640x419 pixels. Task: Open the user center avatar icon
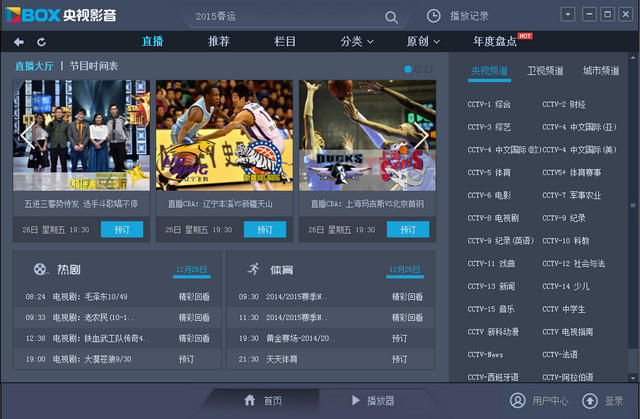pos(518,400)
